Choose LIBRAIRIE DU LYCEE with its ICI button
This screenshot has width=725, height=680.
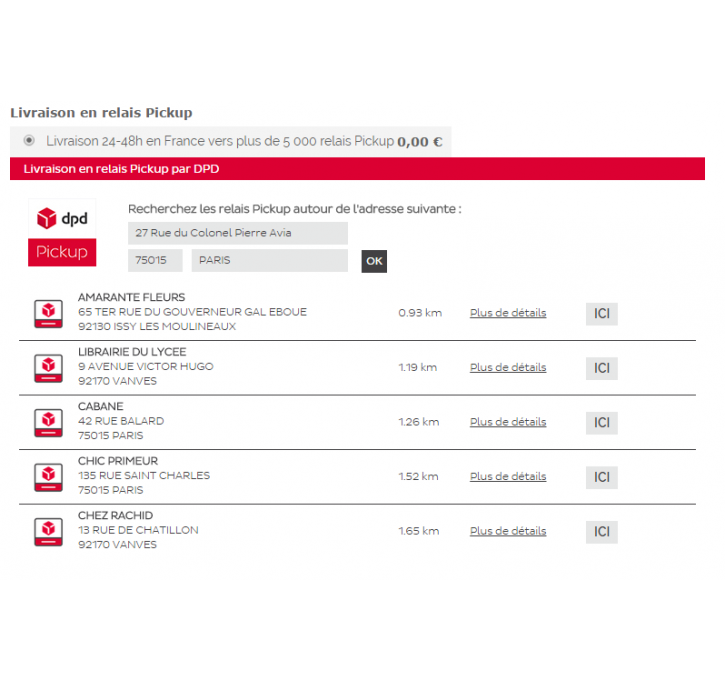(602, 368)
